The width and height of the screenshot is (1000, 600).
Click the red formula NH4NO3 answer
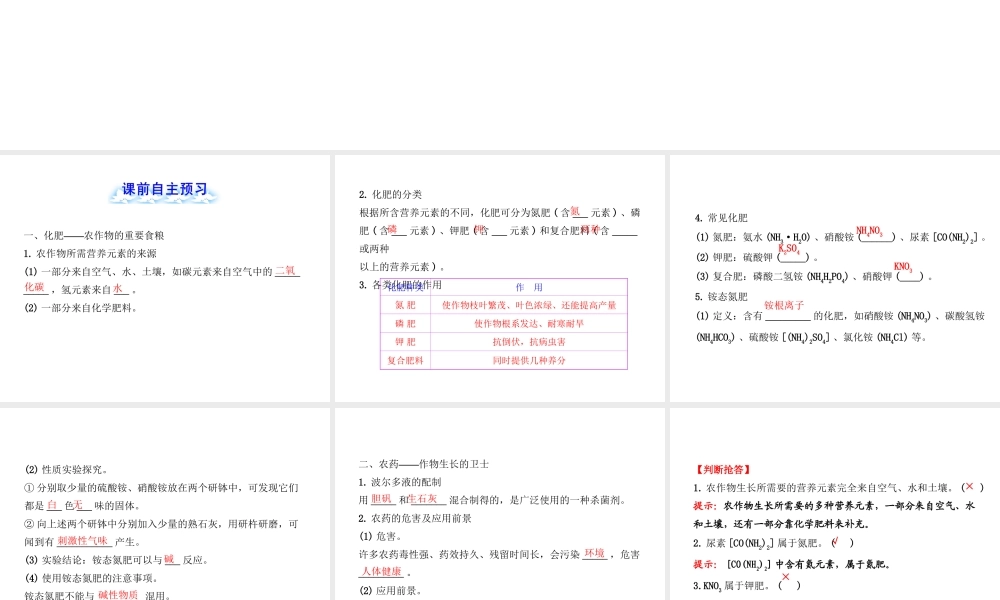coord(869,231)
